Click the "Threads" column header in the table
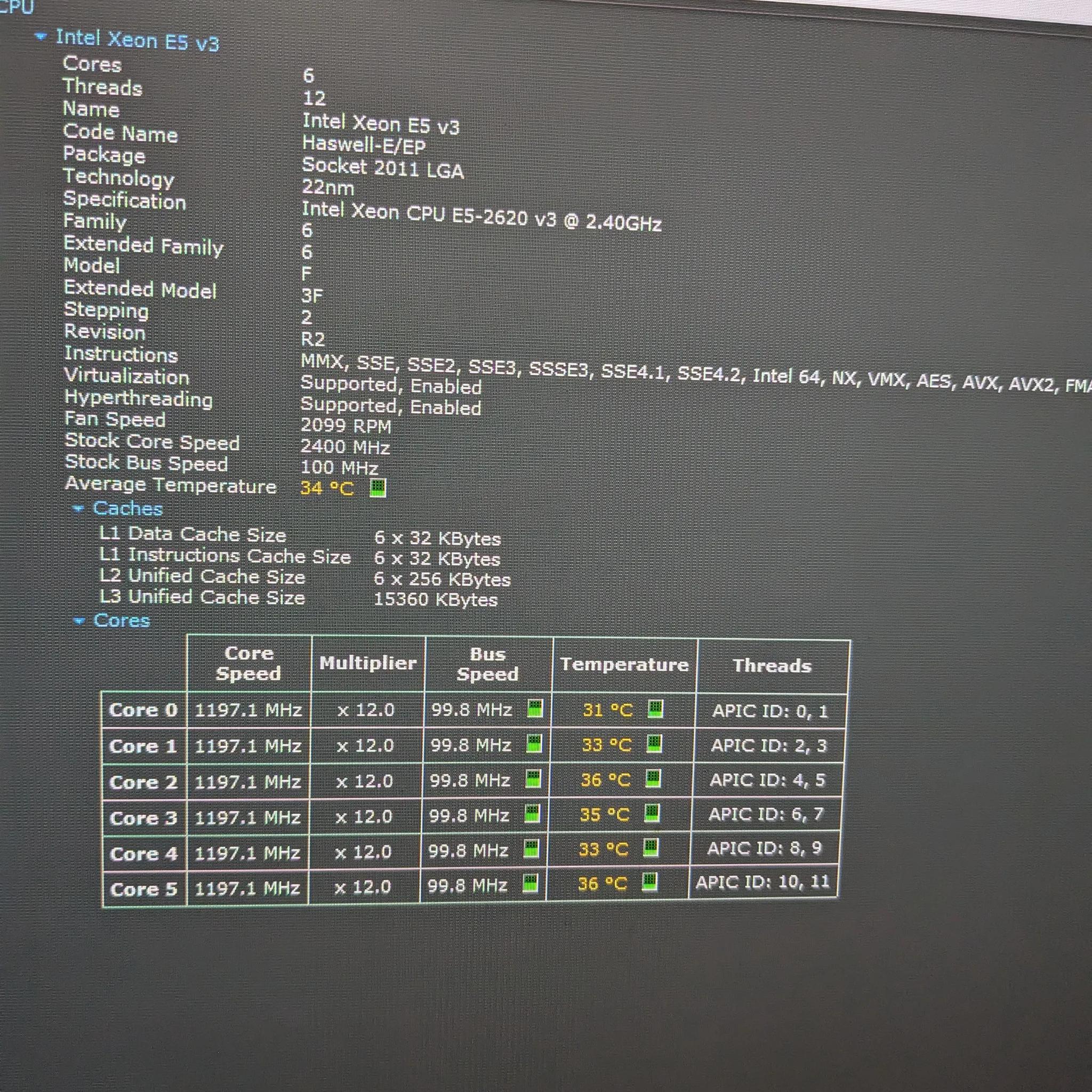Viewport: 1092px width, 1092px height. click(x=772, y=666)
